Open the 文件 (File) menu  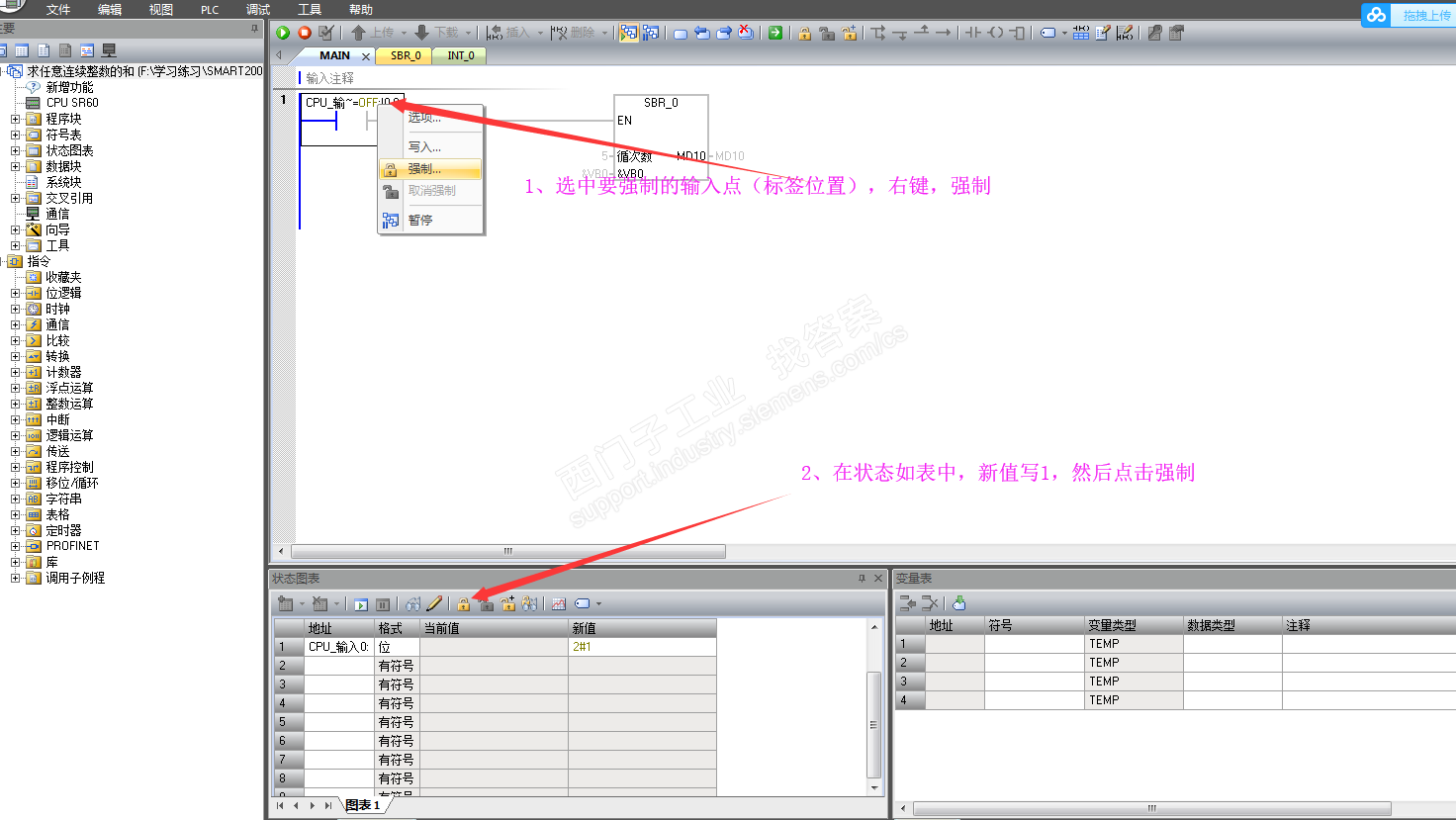click(x=58, y=9)
